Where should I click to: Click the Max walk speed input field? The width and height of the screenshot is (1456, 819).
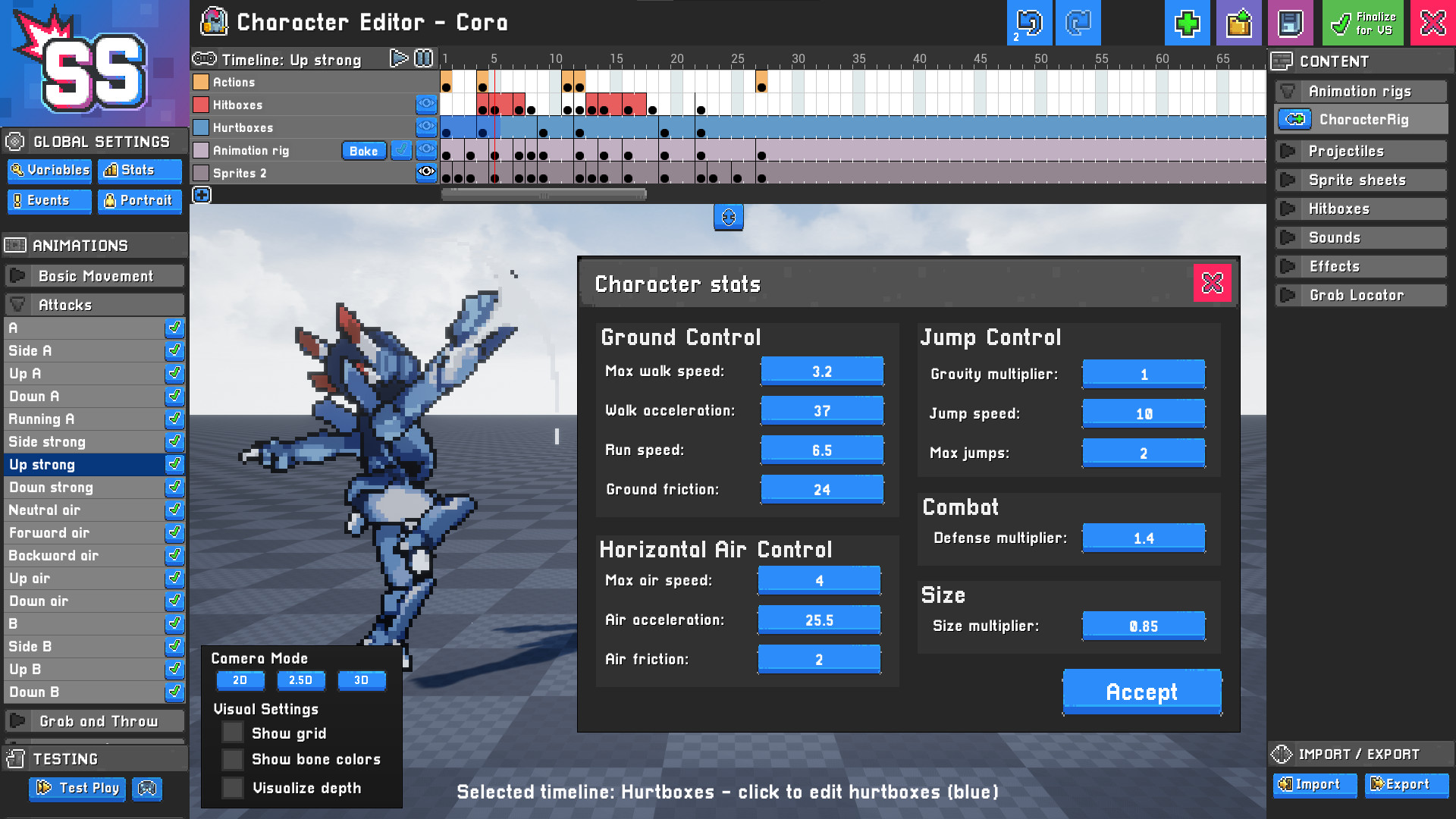(x=821, y=370)
